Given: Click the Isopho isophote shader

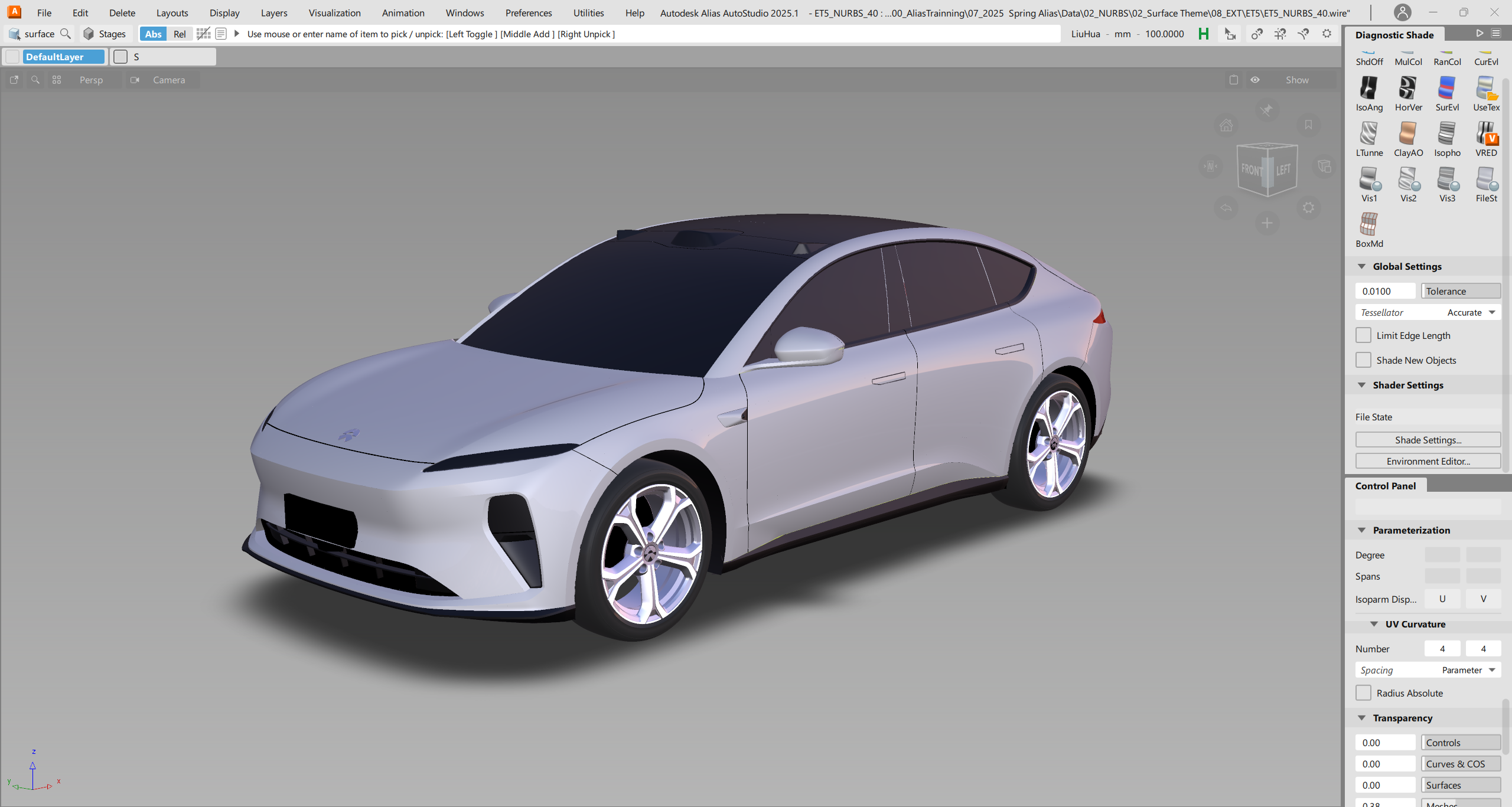Looking at the screenshot, I should pyautogui.click(x=1446, y=134).
